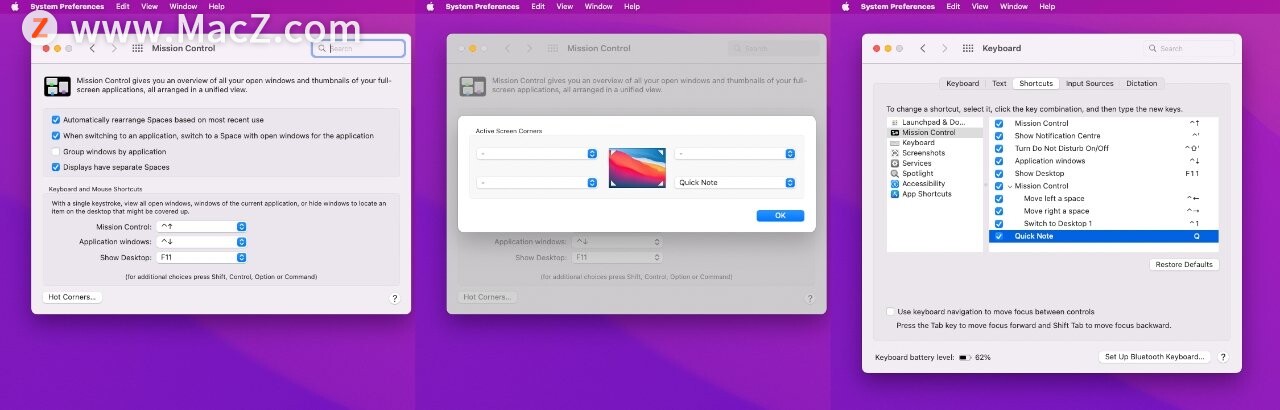Open Application windows dropdown in undimmed window
The height and width of the screenshot is (410, 1280).
[201, 242]
